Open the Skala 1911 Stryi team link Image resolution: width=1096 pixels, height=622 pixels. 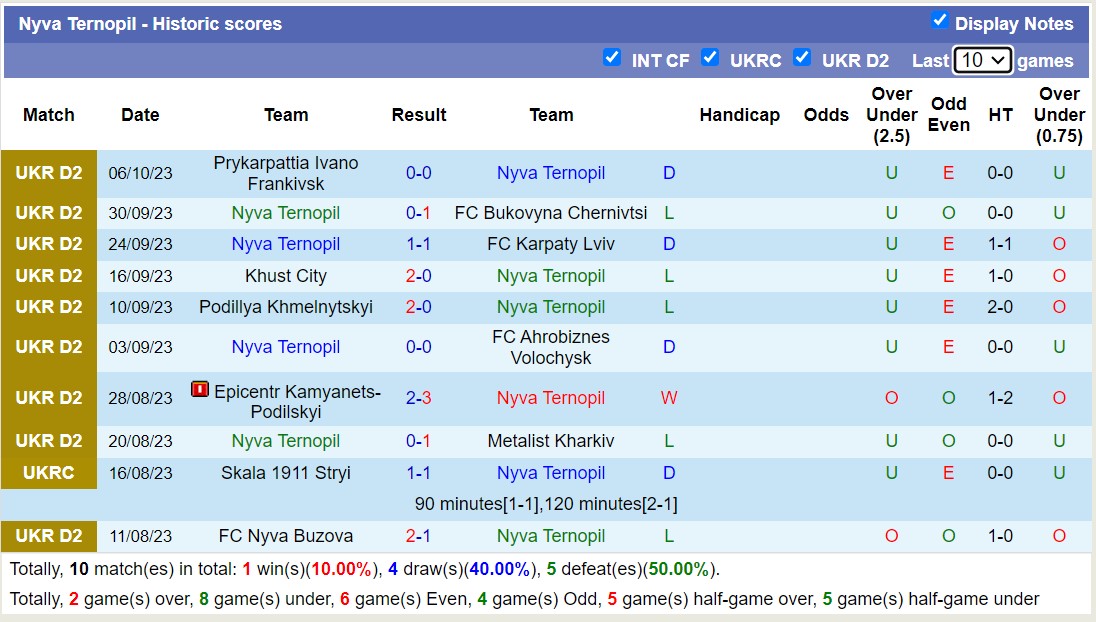tap(286, 473)
